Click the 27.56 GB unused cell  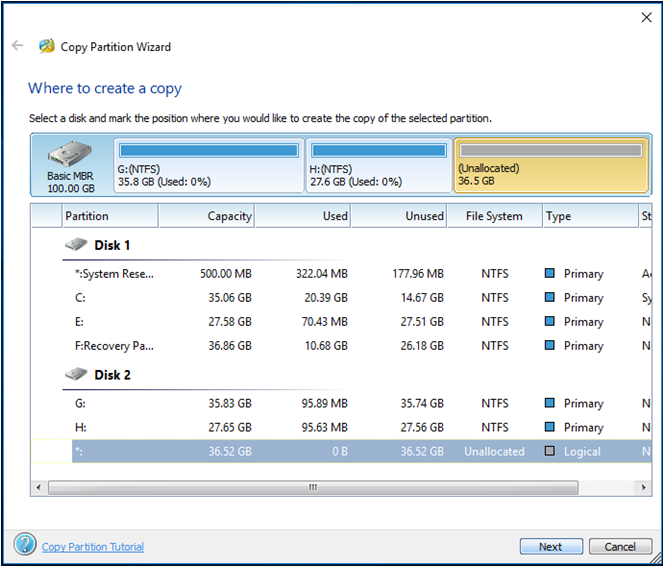point(422,427)
